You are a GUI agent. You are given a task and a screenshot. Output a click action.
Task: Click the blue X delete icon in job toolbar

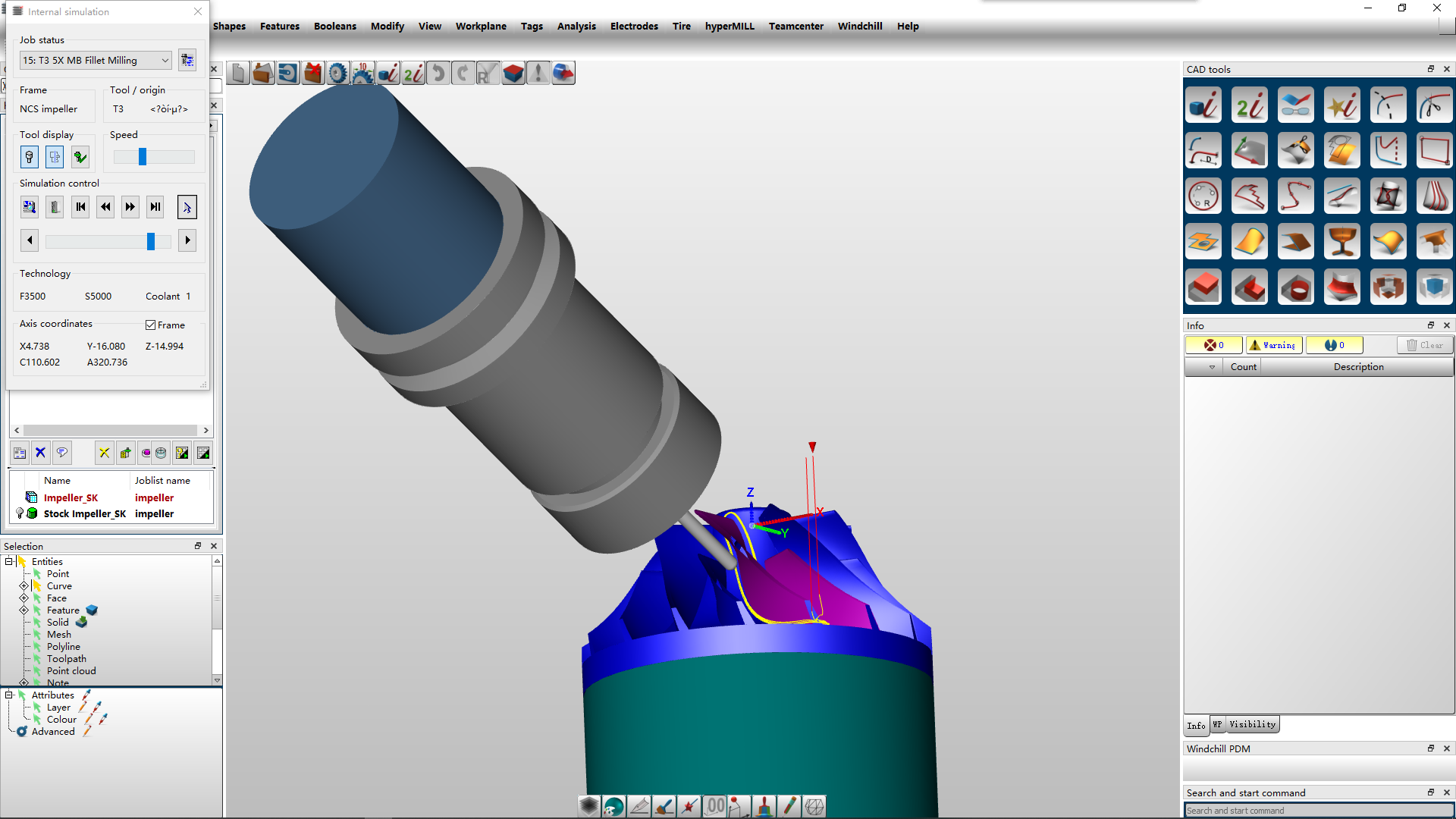(x=41, y=453)
